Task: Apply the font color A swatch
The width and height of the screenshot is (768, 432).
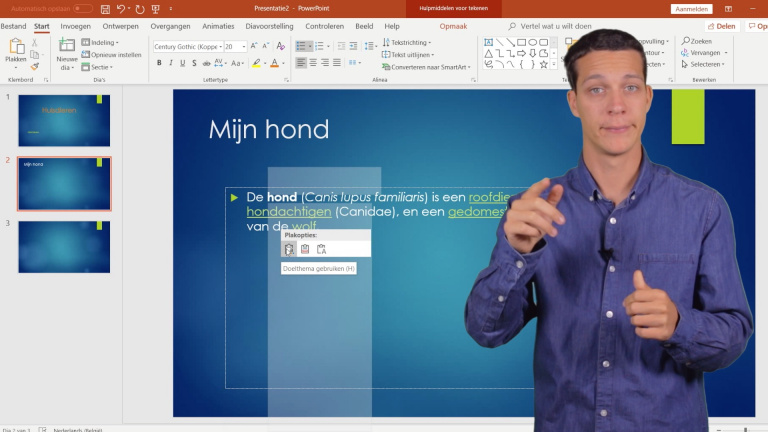Action: (x=274, y=63)
